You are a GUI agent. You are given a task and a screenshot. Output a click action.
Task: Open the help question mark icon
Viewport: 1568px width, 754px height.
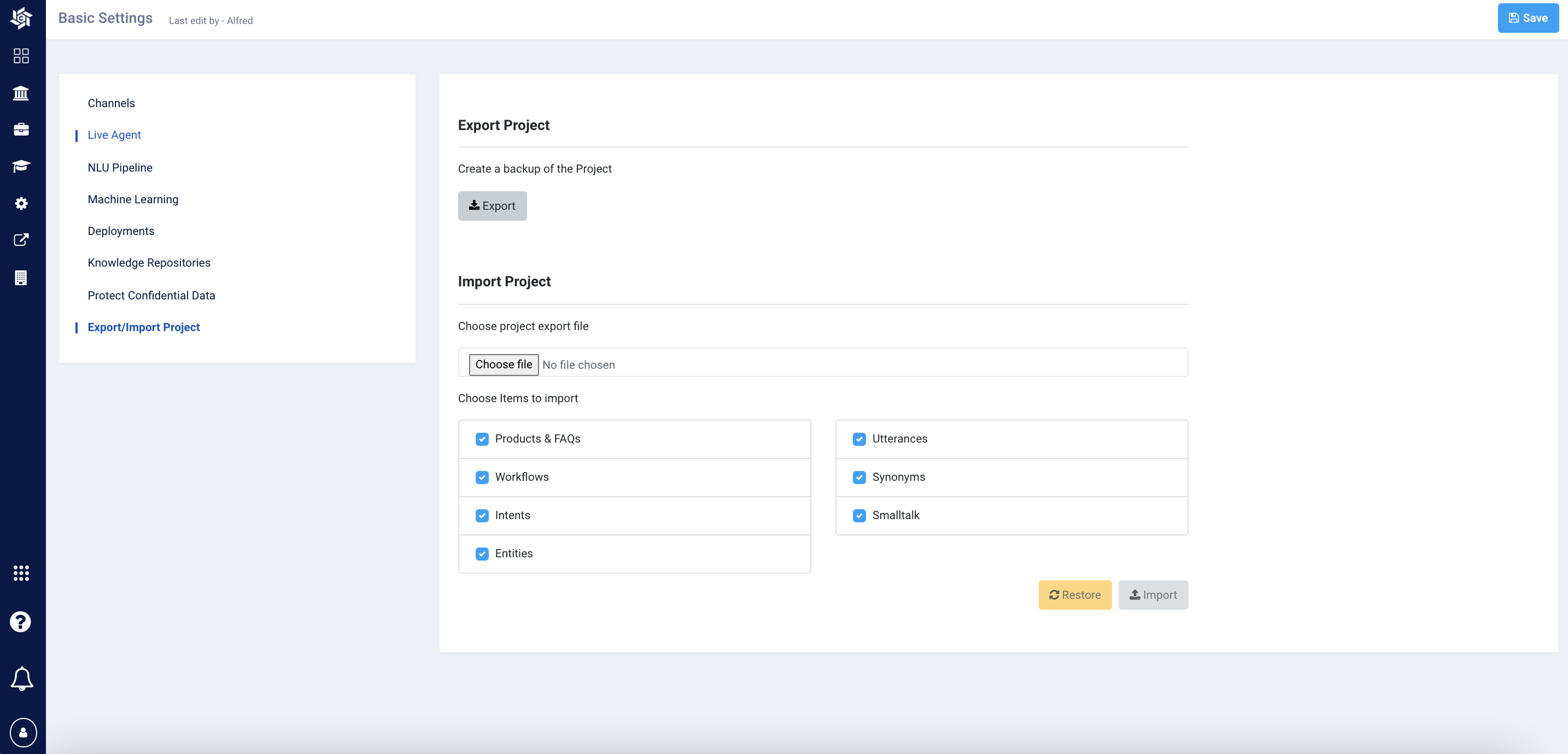(x=21, y=621)
